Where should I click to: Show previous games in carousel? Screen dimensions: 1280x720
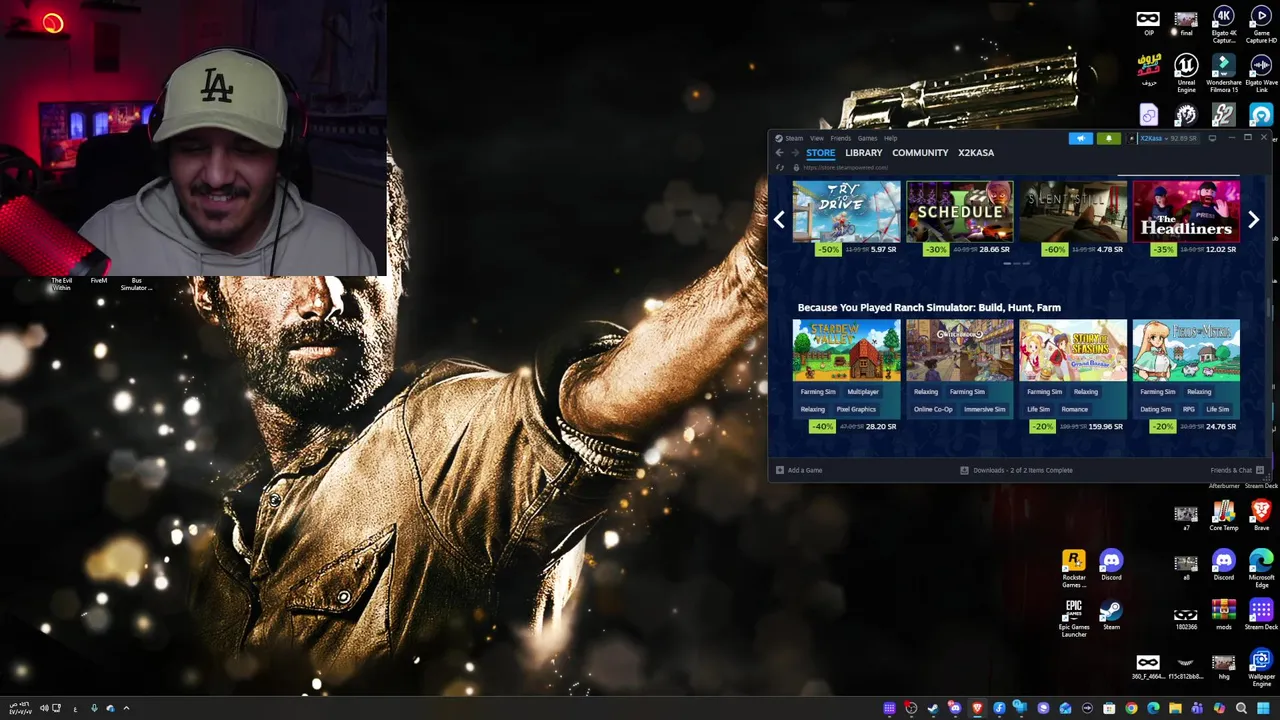[779, 220]
